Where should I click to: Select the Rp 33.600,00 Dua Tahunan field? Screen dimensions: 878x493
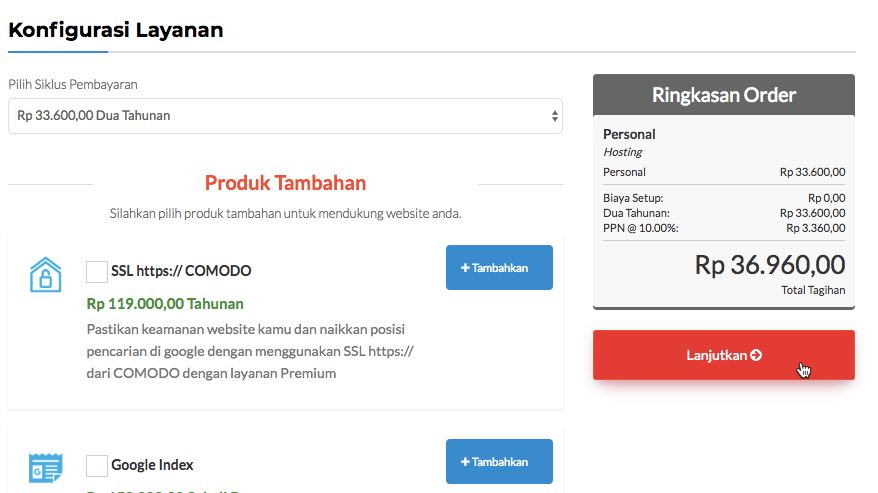tap(280, 116)
